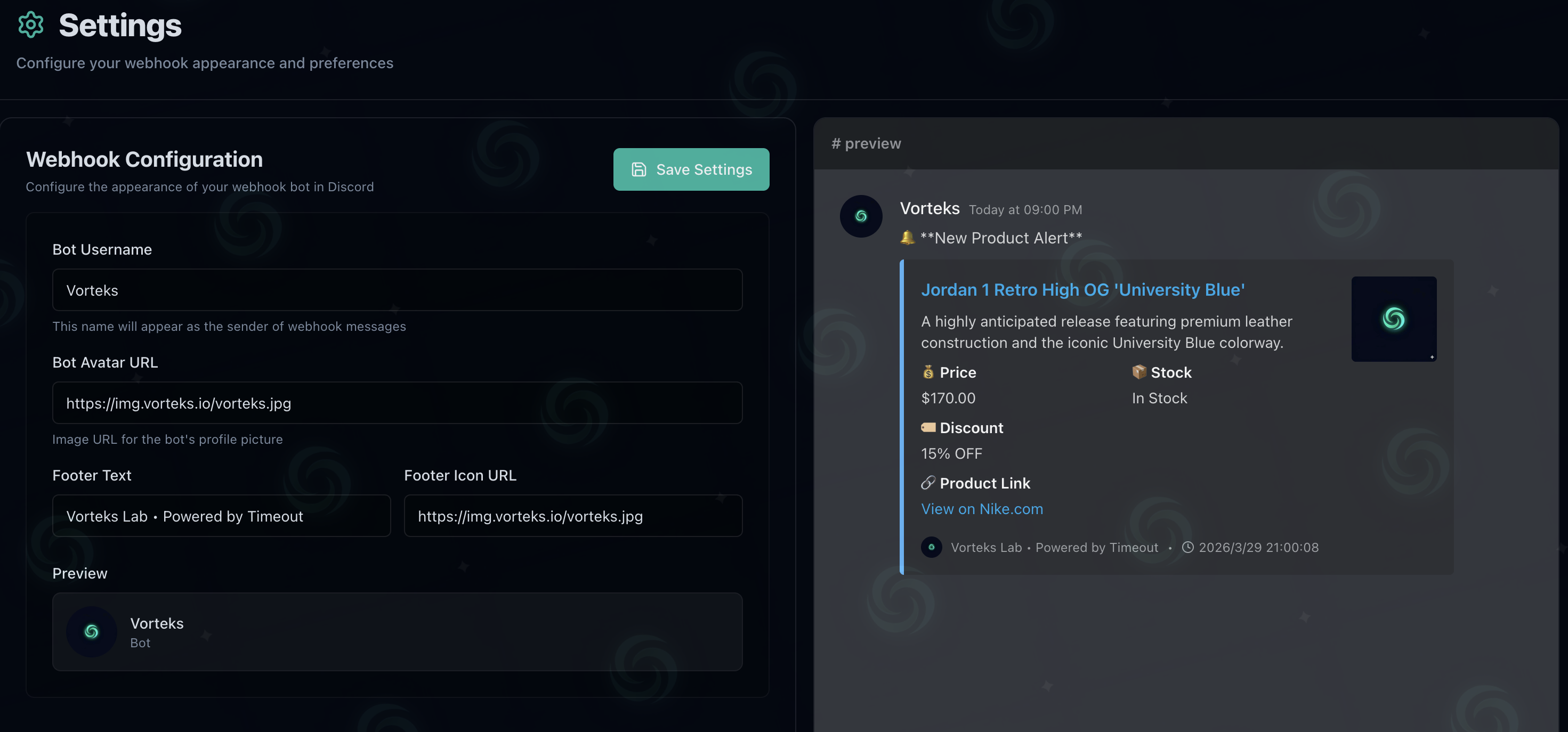
Task: Click the link chain Product Link emoji
Action: [x=928, y=483]
